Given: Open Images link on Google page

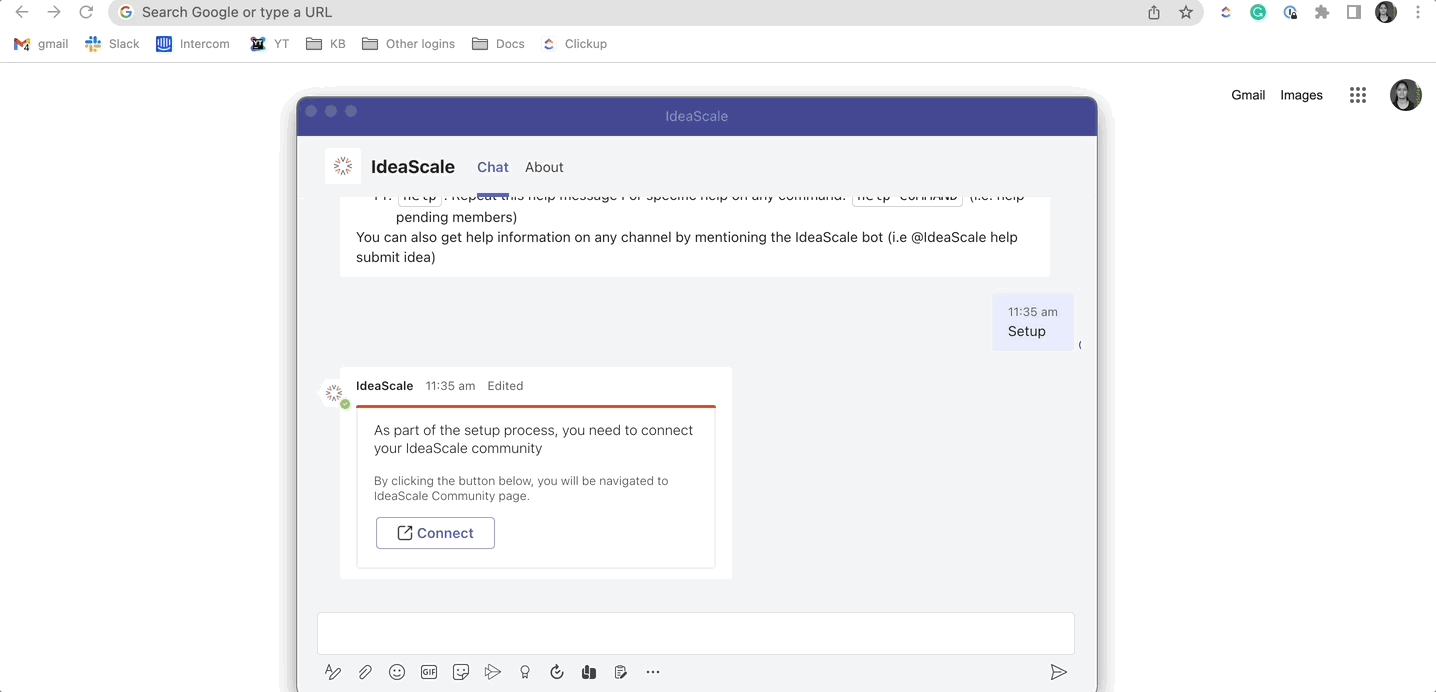Looking at the screenshot, I should tap(1301, 95).
